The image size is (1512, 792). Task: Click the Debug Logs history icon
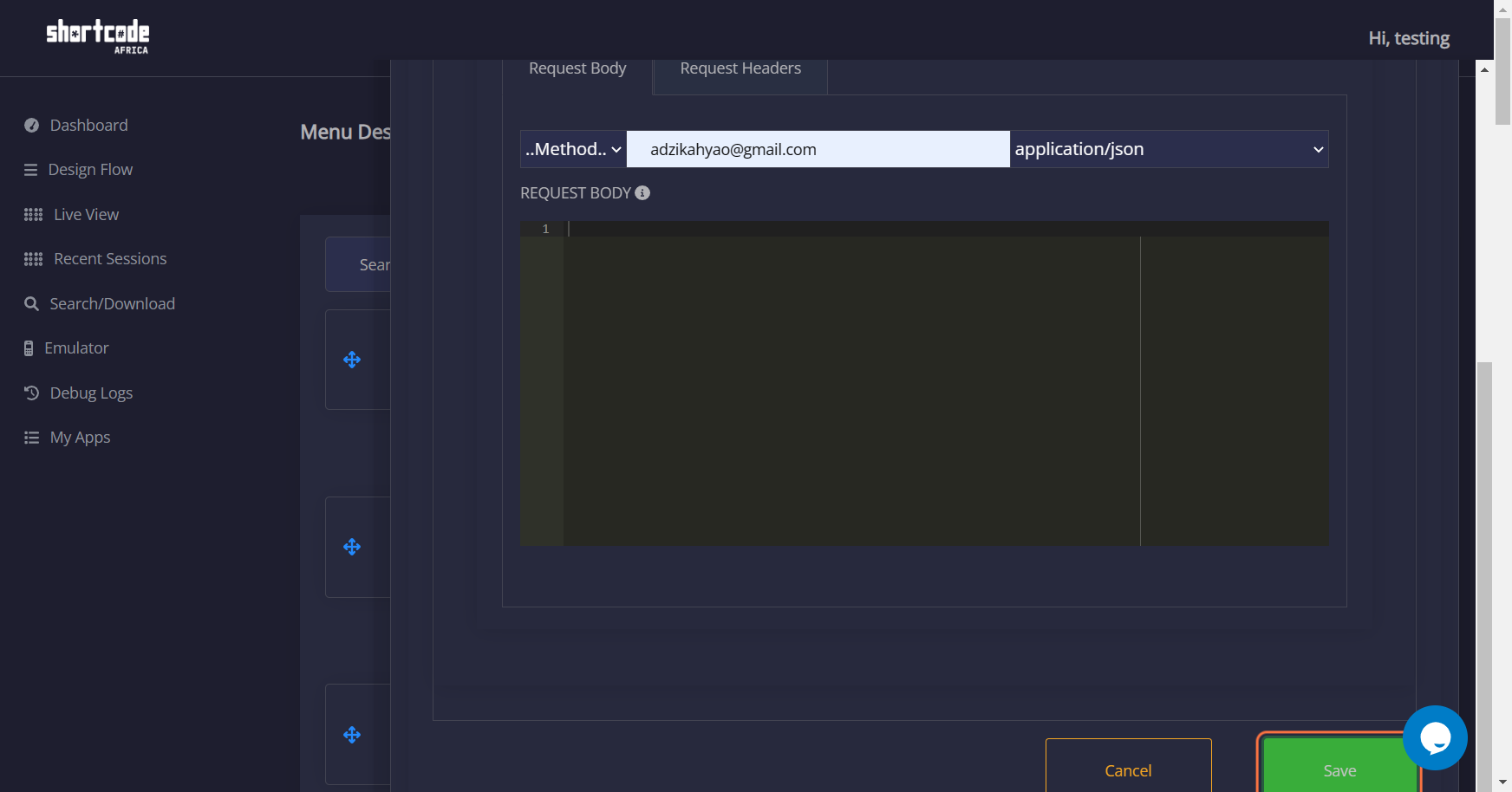click(32, 393)
